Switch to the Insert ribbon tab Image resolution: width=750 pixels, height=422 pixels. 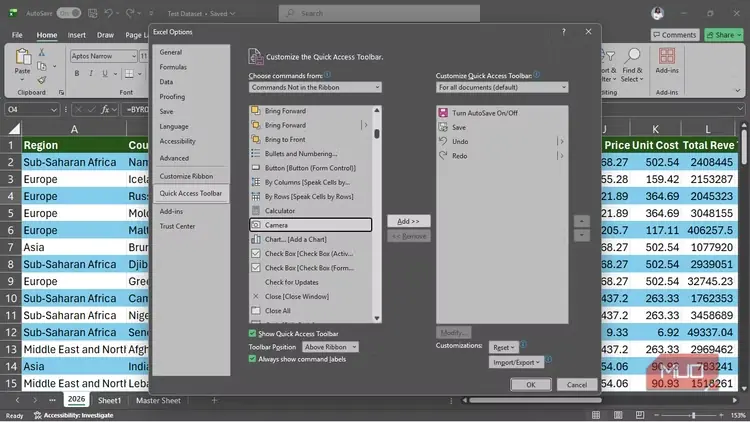pyautogui.click(x=77, y=35)
